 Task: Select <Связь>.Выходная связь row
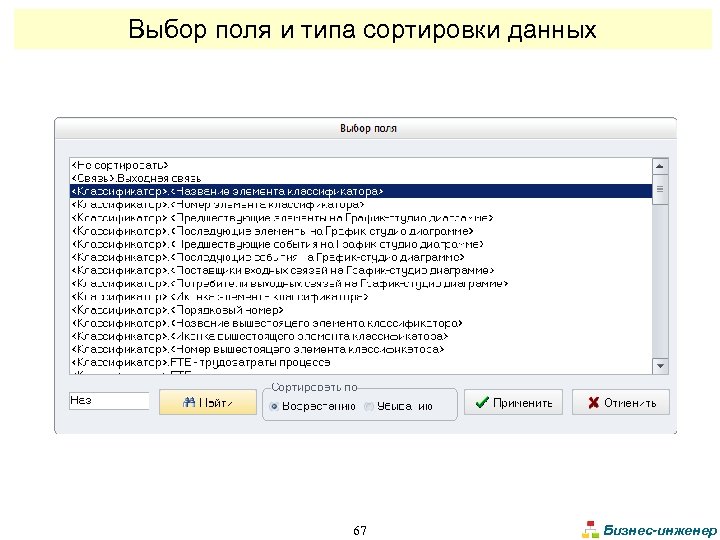point(361,178)
